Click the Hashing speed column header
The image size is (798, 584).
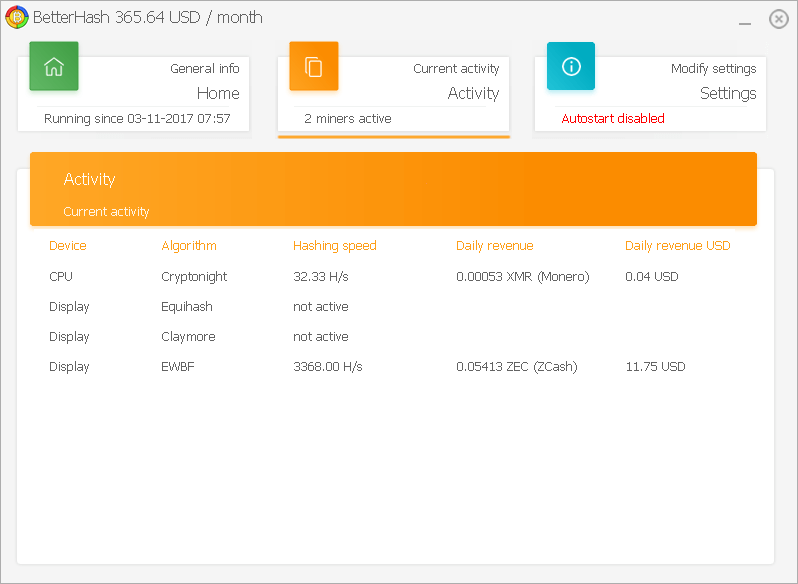pyautogui.click(x=334, y=245)
